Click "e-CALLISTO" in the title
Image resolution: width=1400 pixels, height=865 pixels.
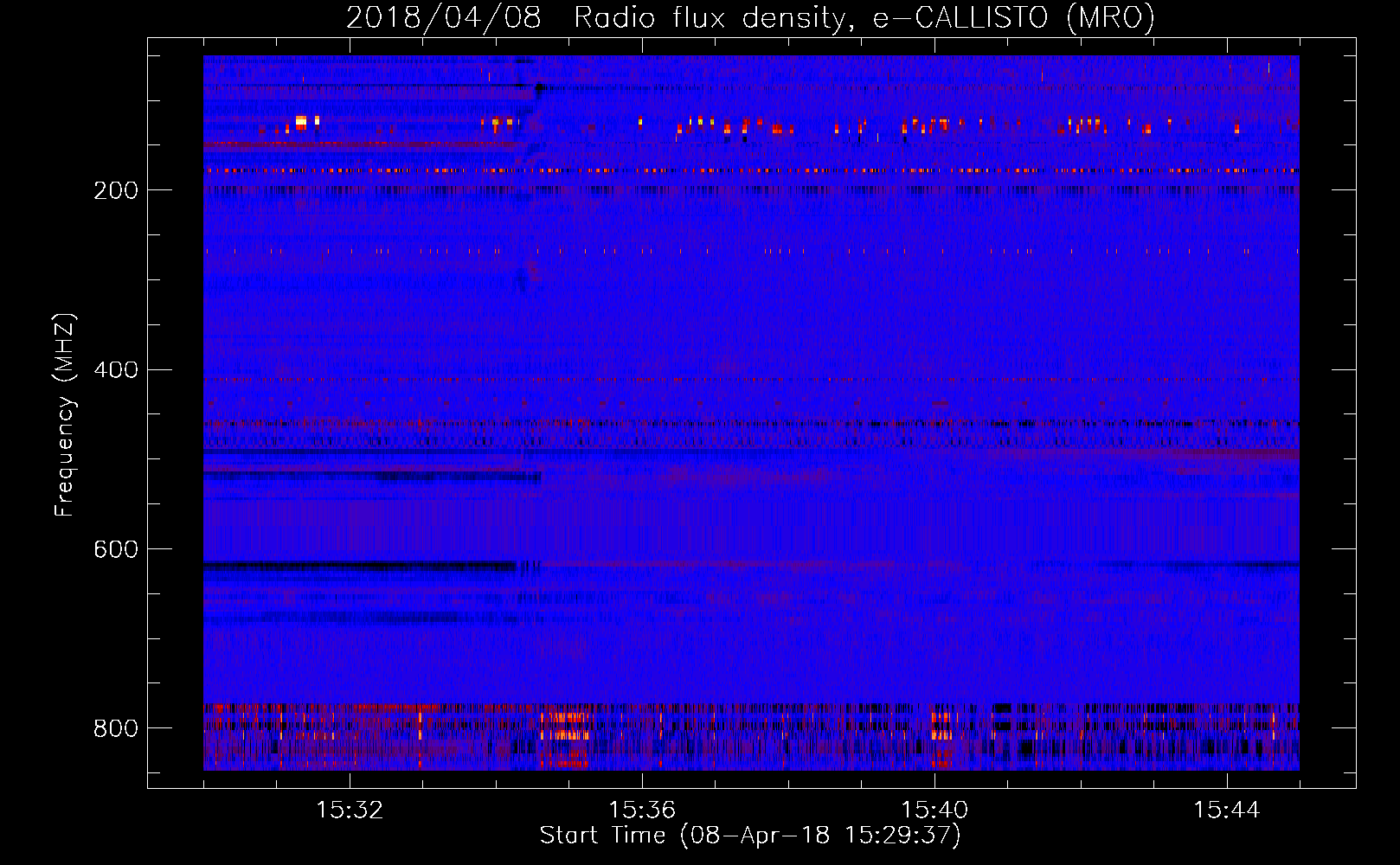click(960, 17)
